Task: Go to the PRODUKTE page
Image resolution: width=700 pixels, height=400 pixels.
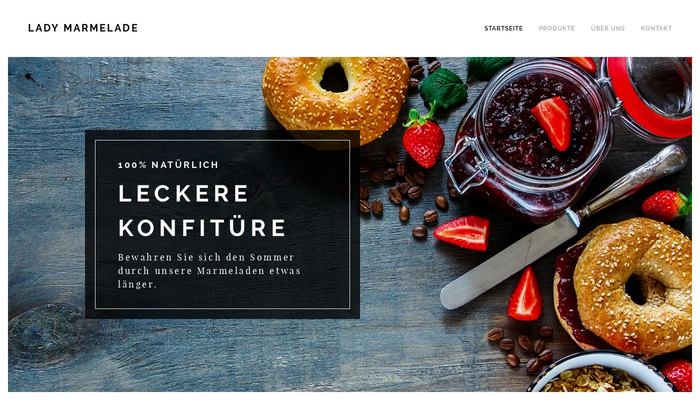Action: (556, 28)
